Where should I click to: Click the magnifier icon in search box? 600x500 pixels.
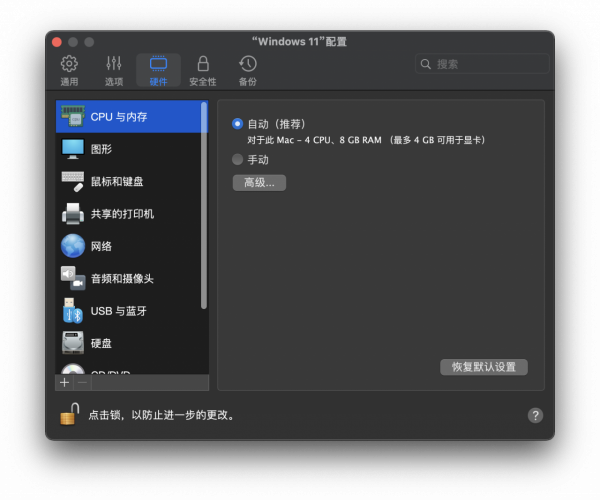click(426, 64)
